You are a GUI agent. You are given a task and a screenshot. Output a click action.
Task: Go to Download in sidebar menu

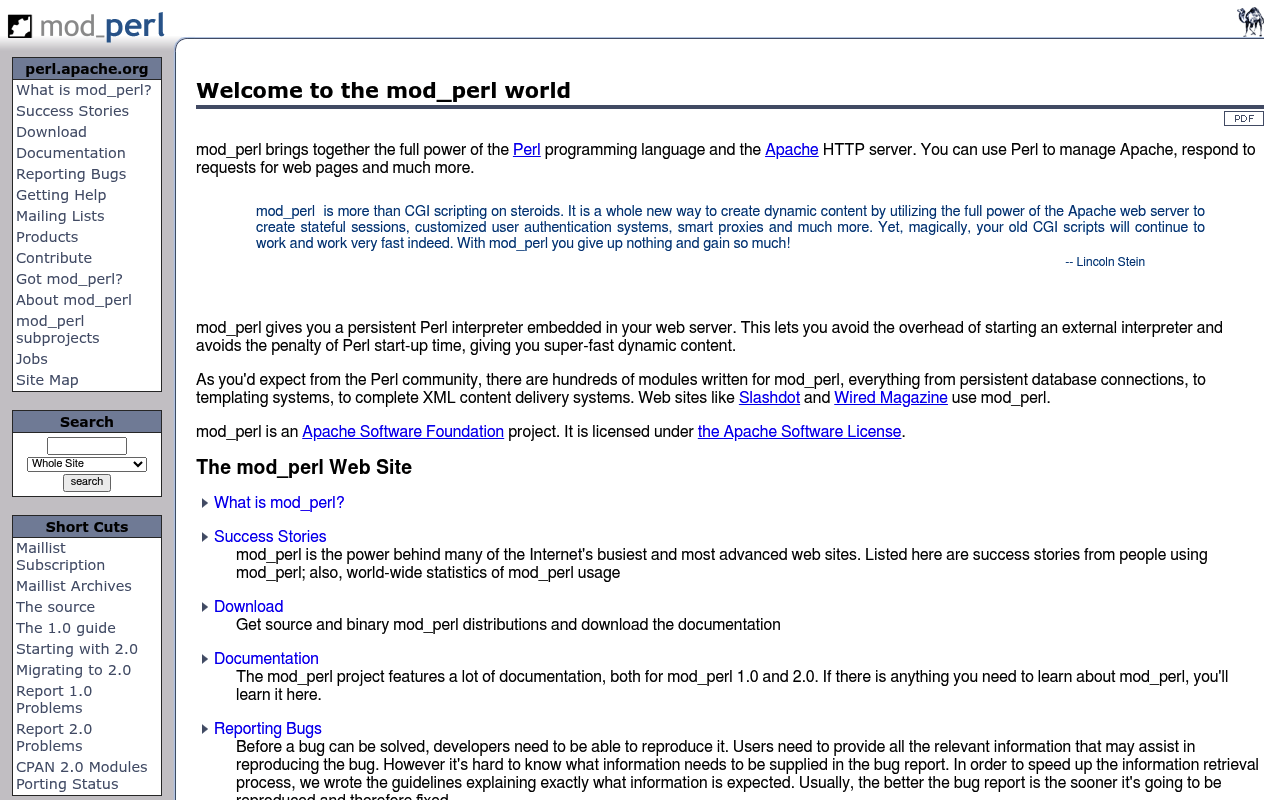click(x=51, y=132)
